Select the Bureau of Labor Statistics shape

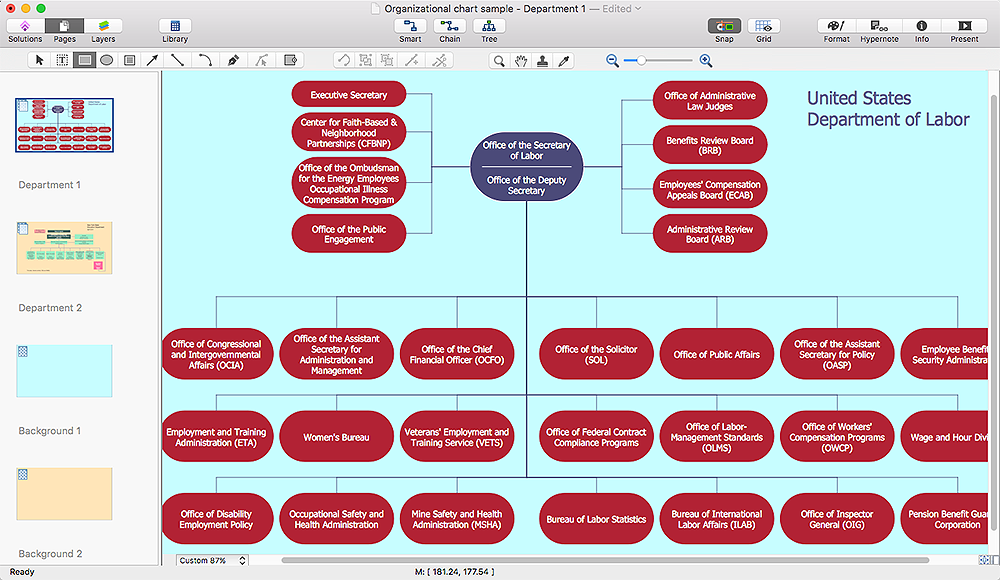(596, 519)
